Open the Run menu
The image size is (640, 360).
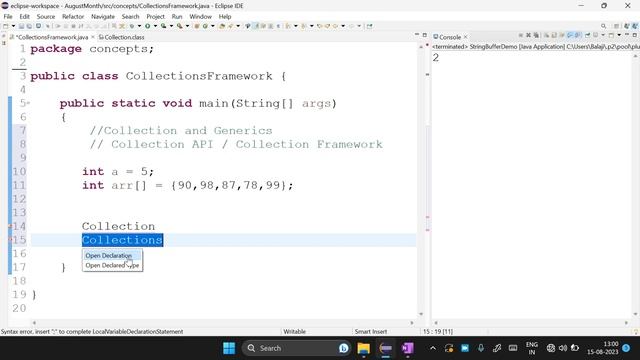(x=177, y=16)
